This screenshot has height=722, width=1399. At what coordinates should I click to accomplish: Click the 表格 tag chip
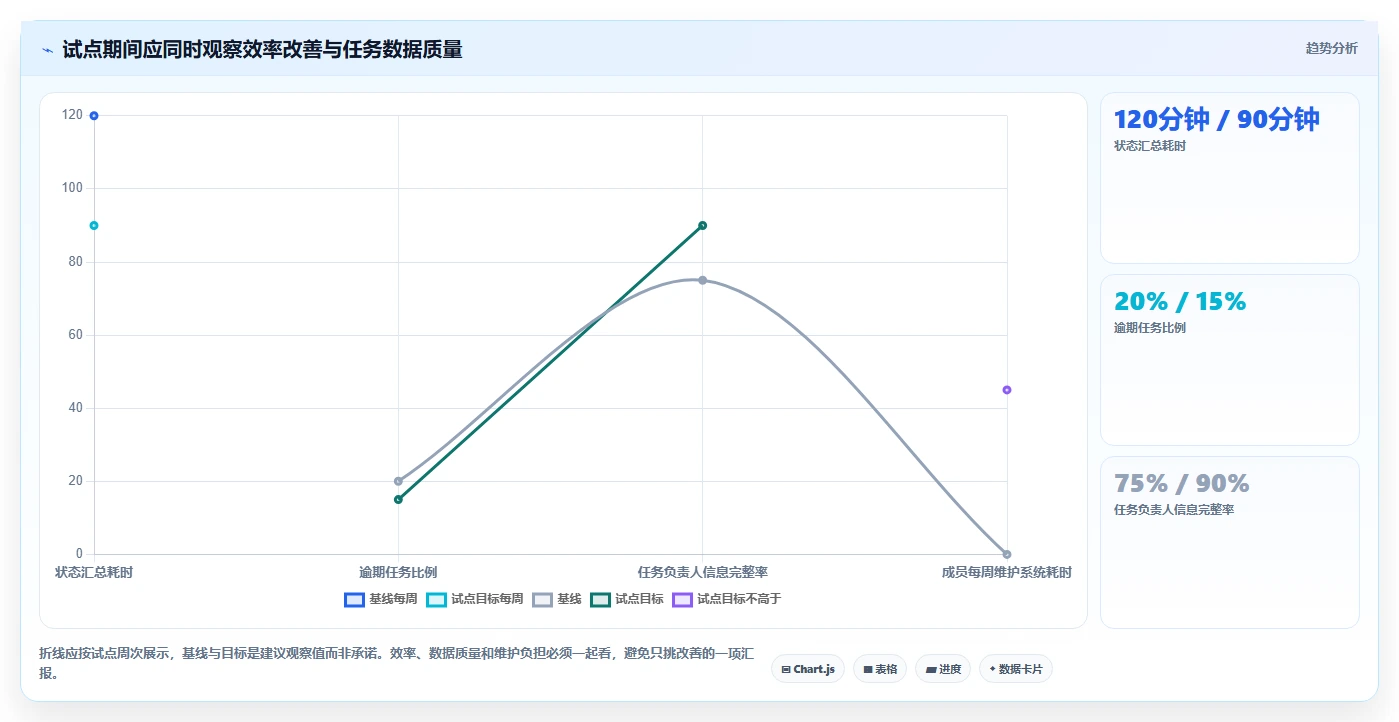(880, 669)
